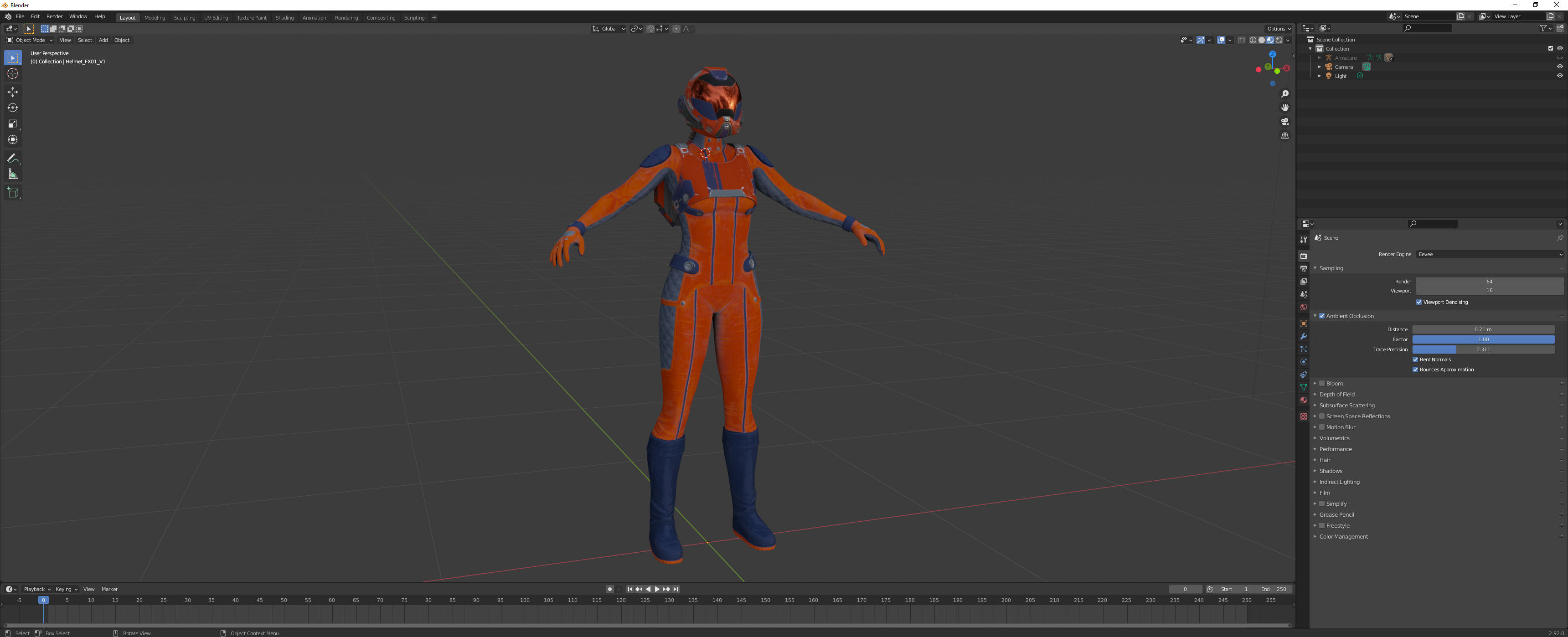This screenshot has width=1568, height=637.
Task: Select the Cursor tool in the toolbar
Action: (13, 74)
